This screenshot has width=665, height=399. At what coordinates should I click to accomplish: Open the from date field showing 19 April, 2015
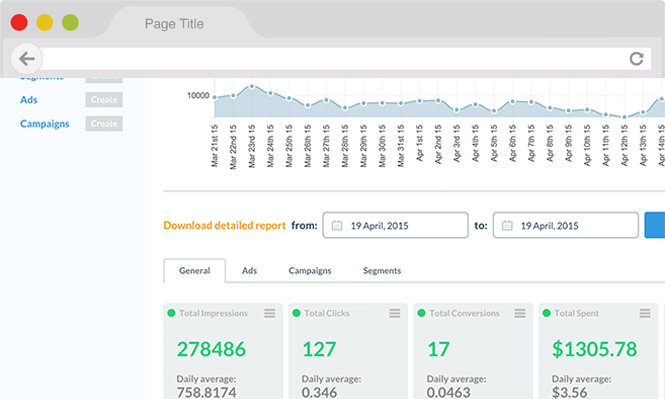pos(395,225)
